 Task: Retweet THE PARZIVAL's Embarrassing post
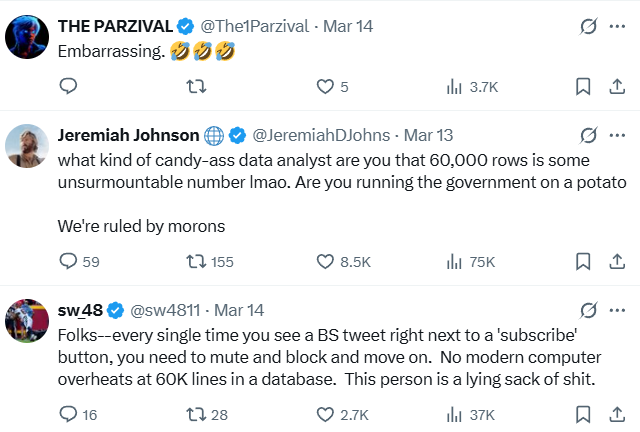(197, 87)
